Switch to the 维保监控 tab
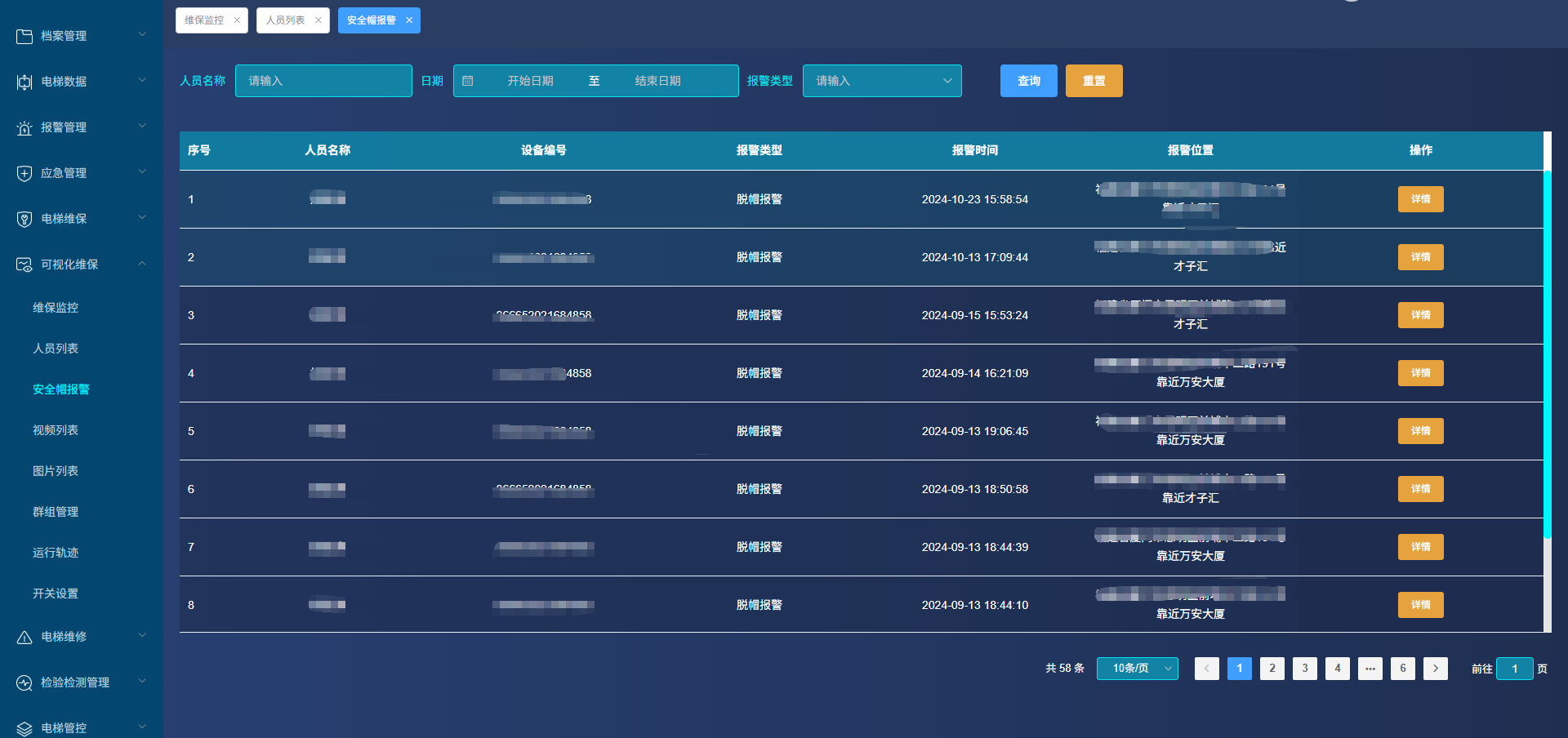 tap(204, 20)
